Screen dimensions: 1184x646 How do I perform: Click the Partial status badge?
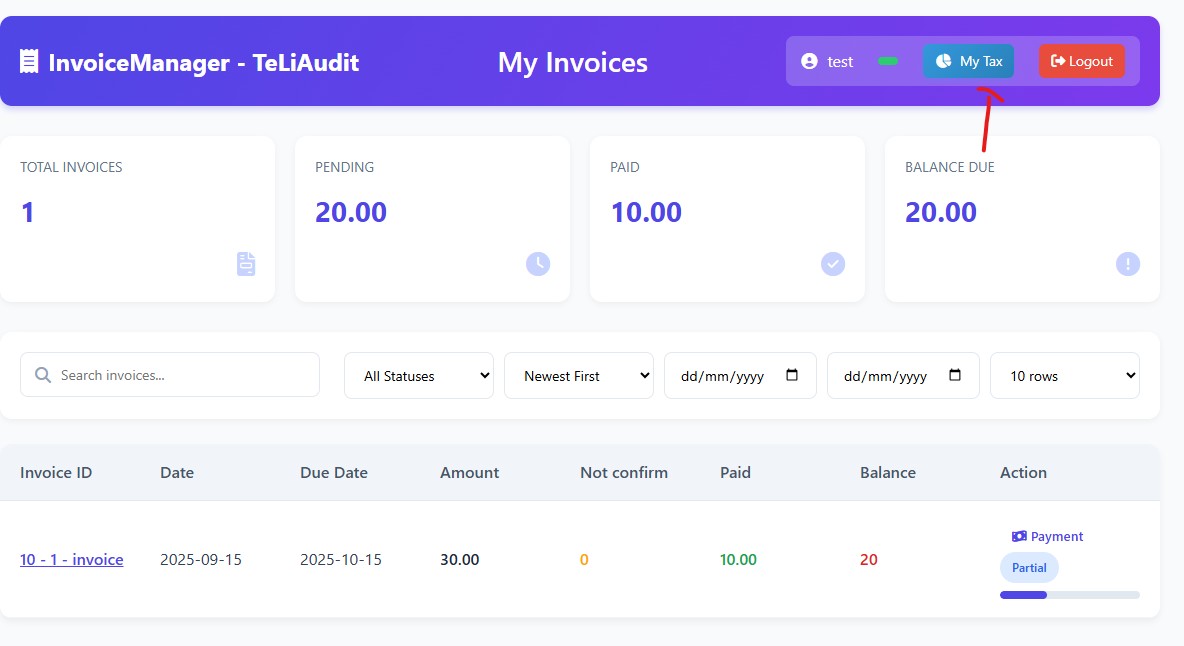tap(1029, 568)
